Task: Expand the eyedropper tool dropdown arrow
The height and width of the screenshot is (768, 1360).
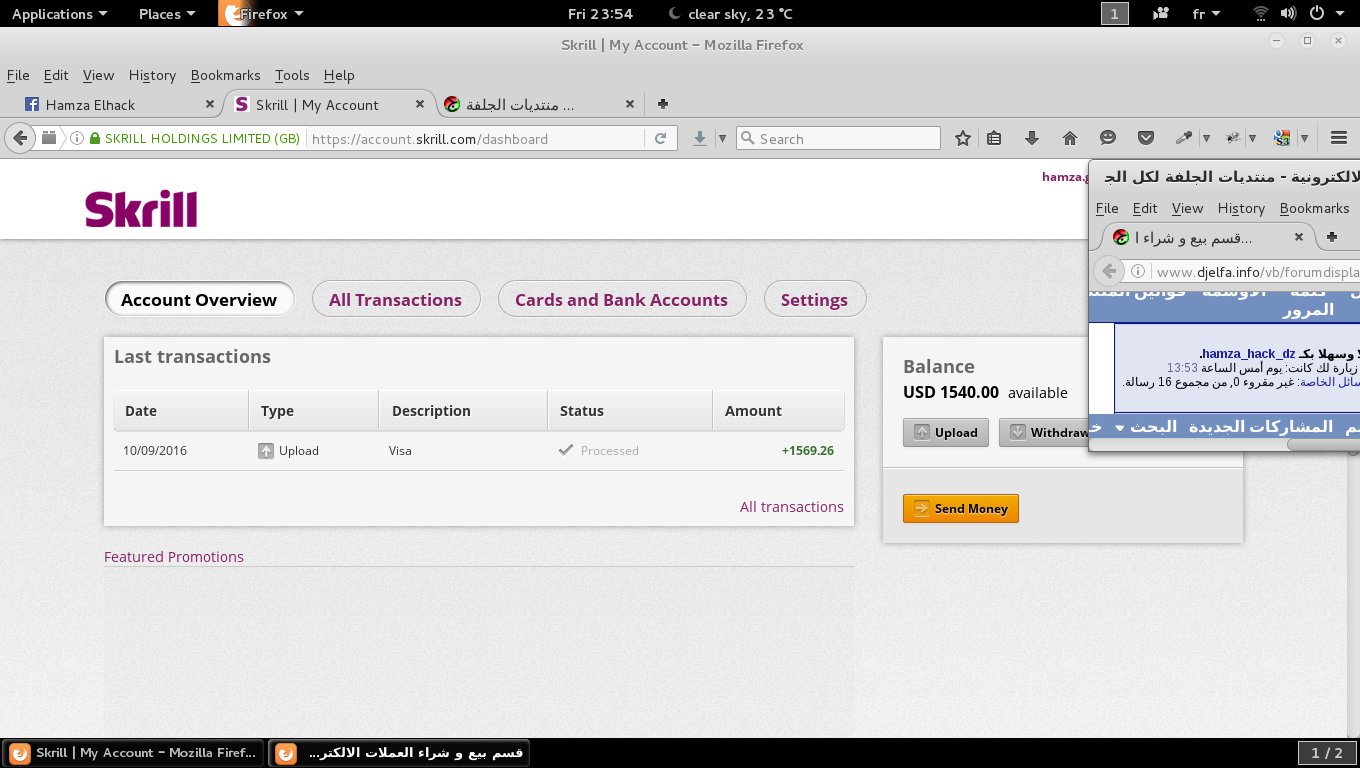Action: pos(1206,139)
